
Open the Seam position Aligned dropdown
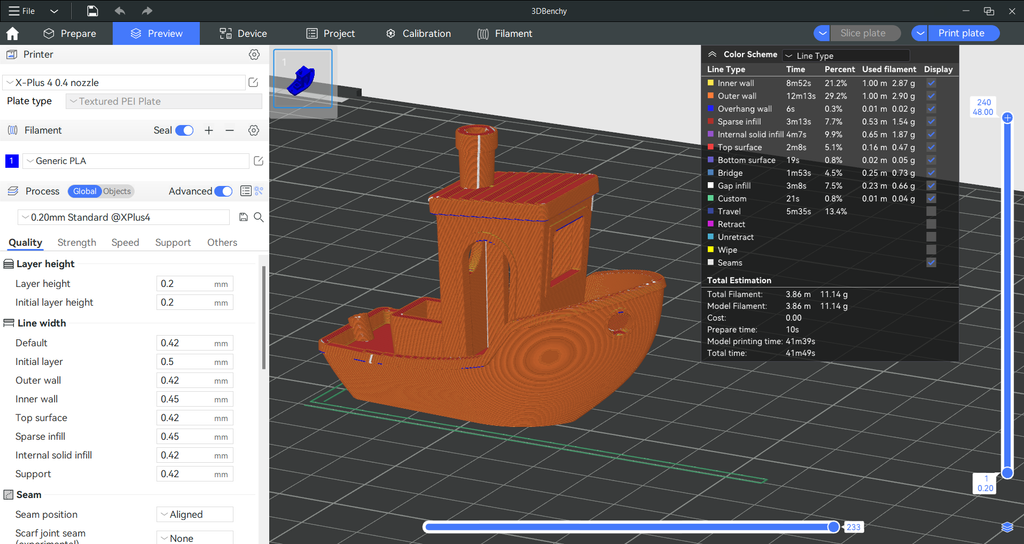coord(195,514)
